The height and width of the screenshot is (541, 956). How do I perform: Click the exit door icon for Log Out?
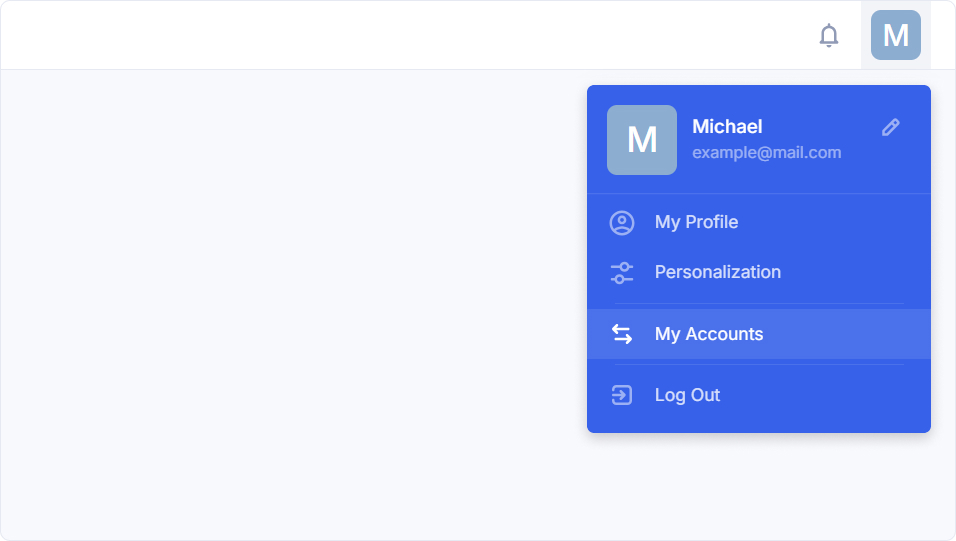[622, 395]
